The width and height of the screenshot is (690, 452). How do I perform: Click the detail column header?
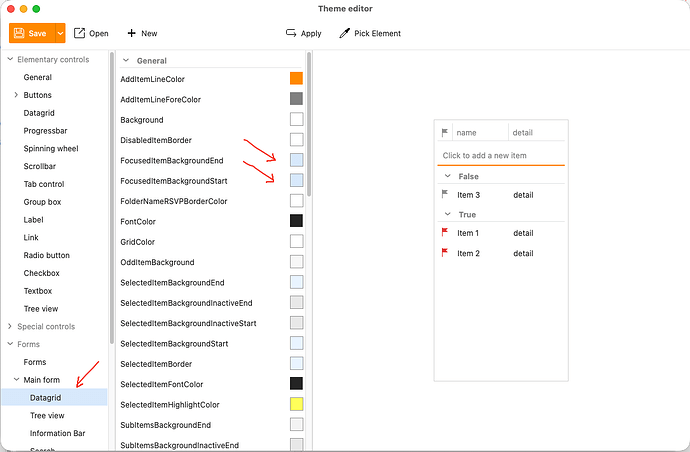pos(537,132)
